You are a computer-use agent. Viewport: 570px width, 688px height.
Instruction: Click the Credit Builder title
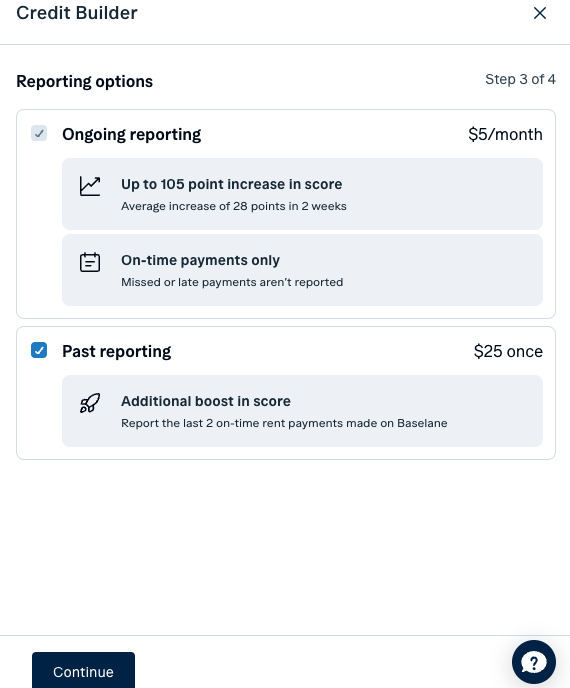[77, 13]
